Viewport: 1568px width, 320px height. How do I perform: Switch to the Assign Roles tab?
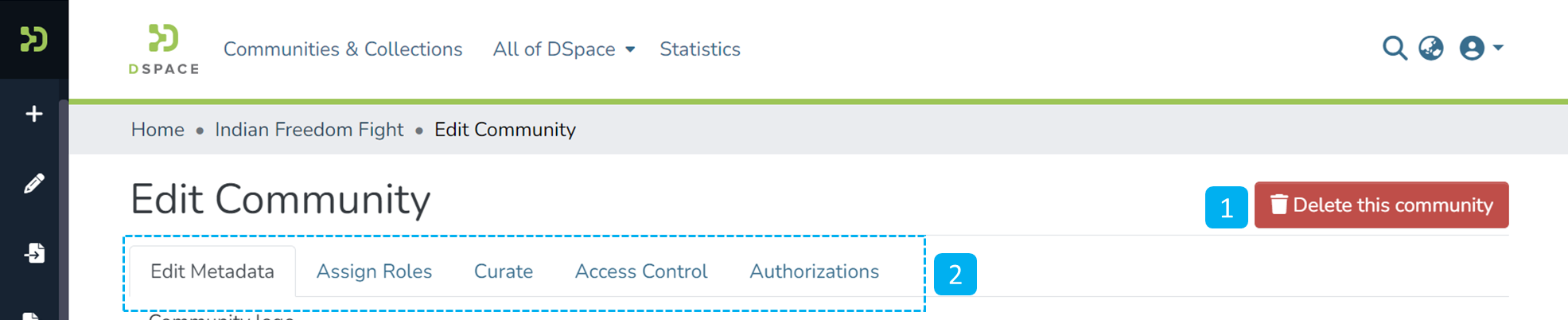(x=374, y=271)
